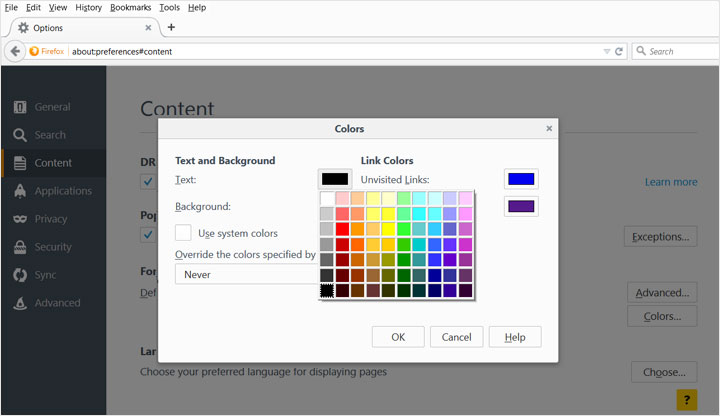Open the Tools menu
Screen dimensions: 720x416
(x=169, y=7)
